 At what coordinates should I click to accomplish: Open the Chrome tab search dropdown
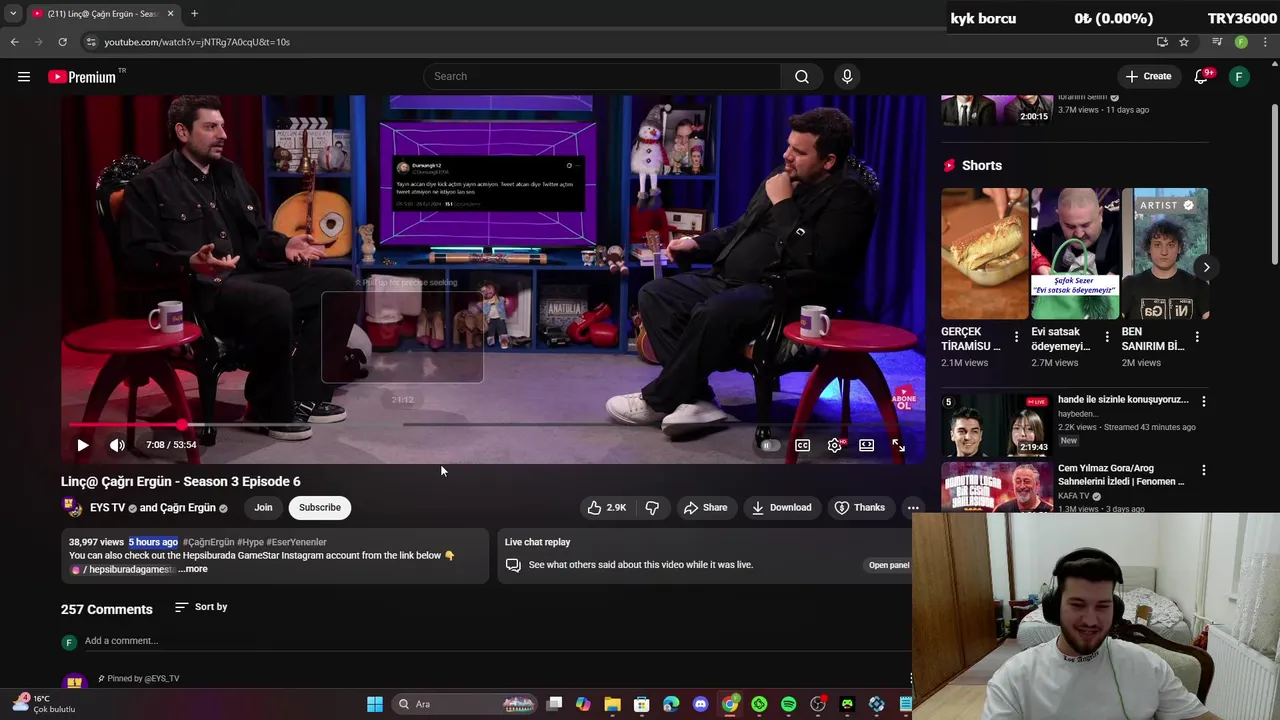coord(12,14)
